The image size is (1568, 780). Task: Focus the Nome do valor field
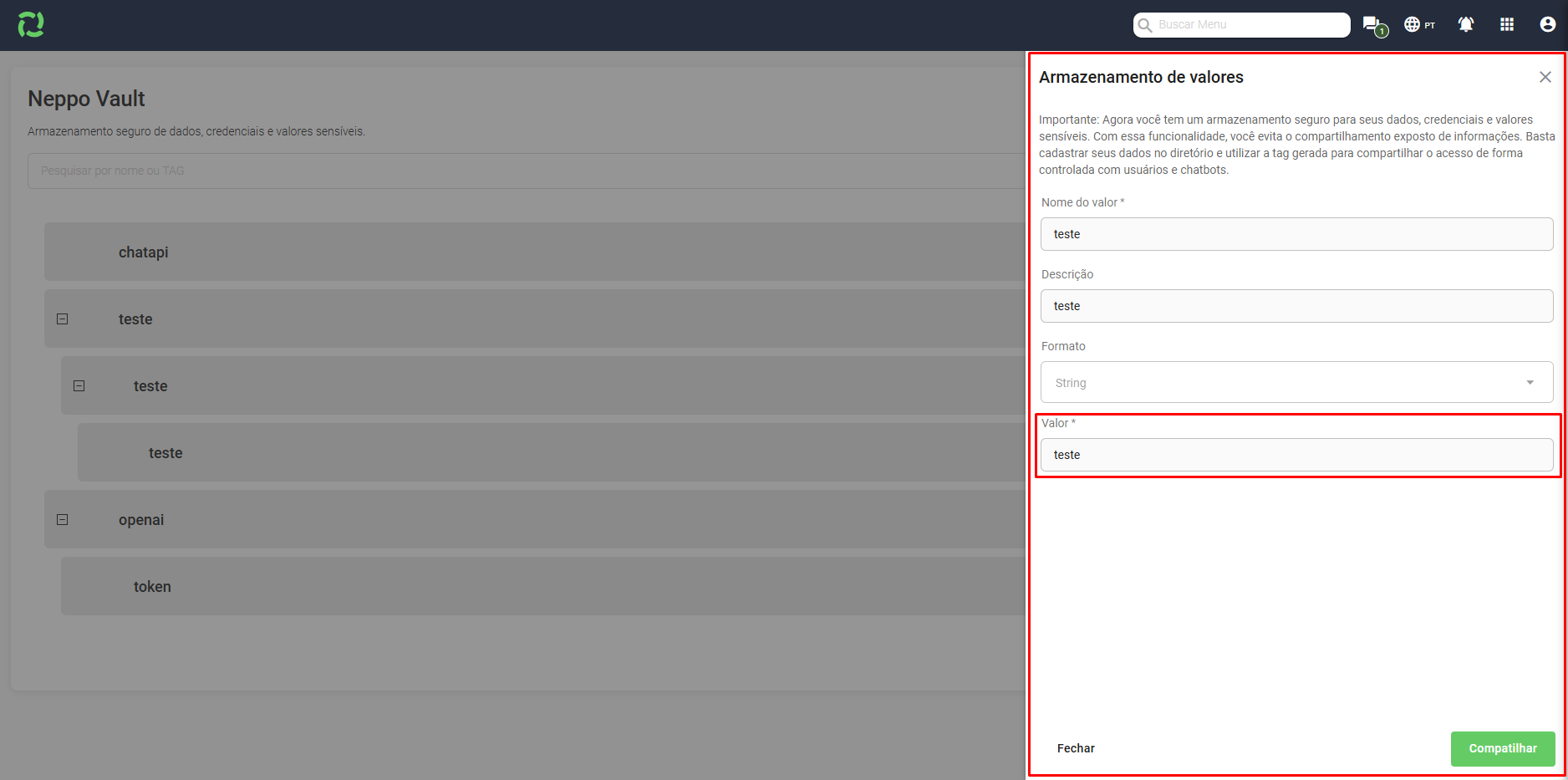coord(1297,234)
